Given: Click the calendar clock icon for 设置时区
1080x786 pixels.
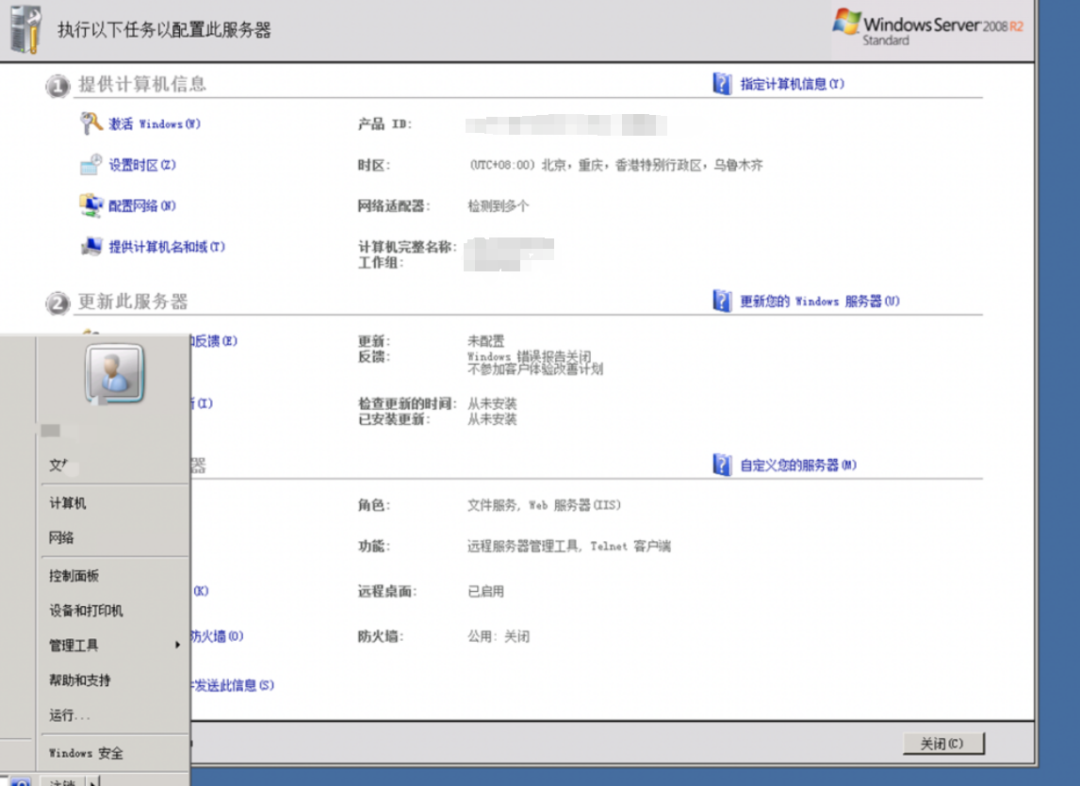Looking at the screenshot, I should coord(92,164).
